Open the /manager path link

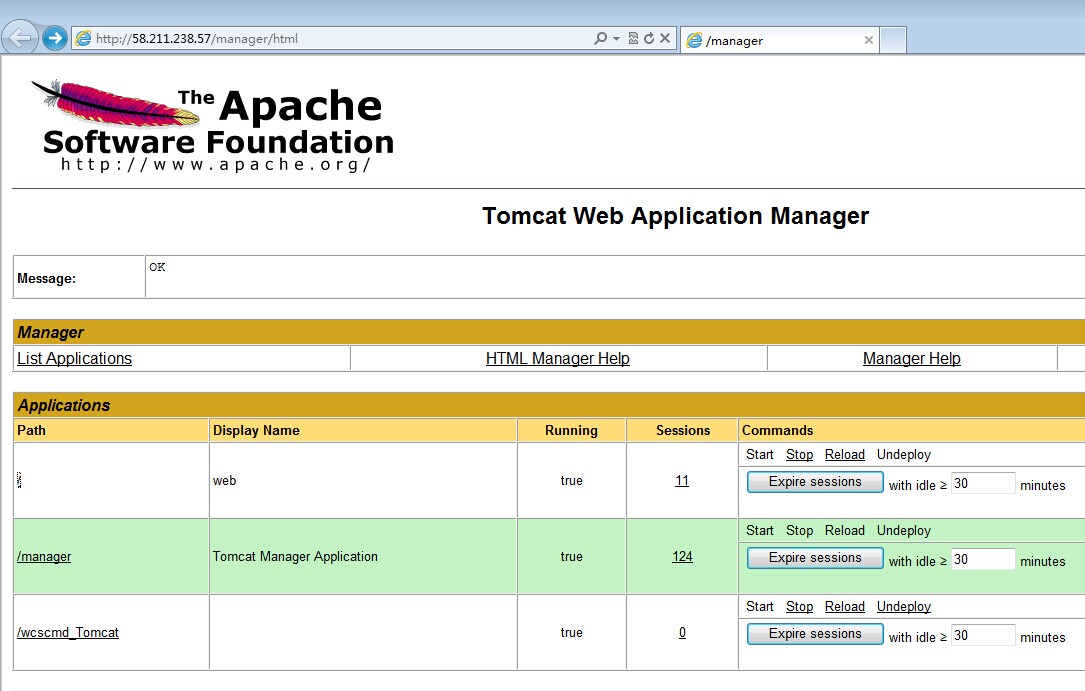pos(44,556)
